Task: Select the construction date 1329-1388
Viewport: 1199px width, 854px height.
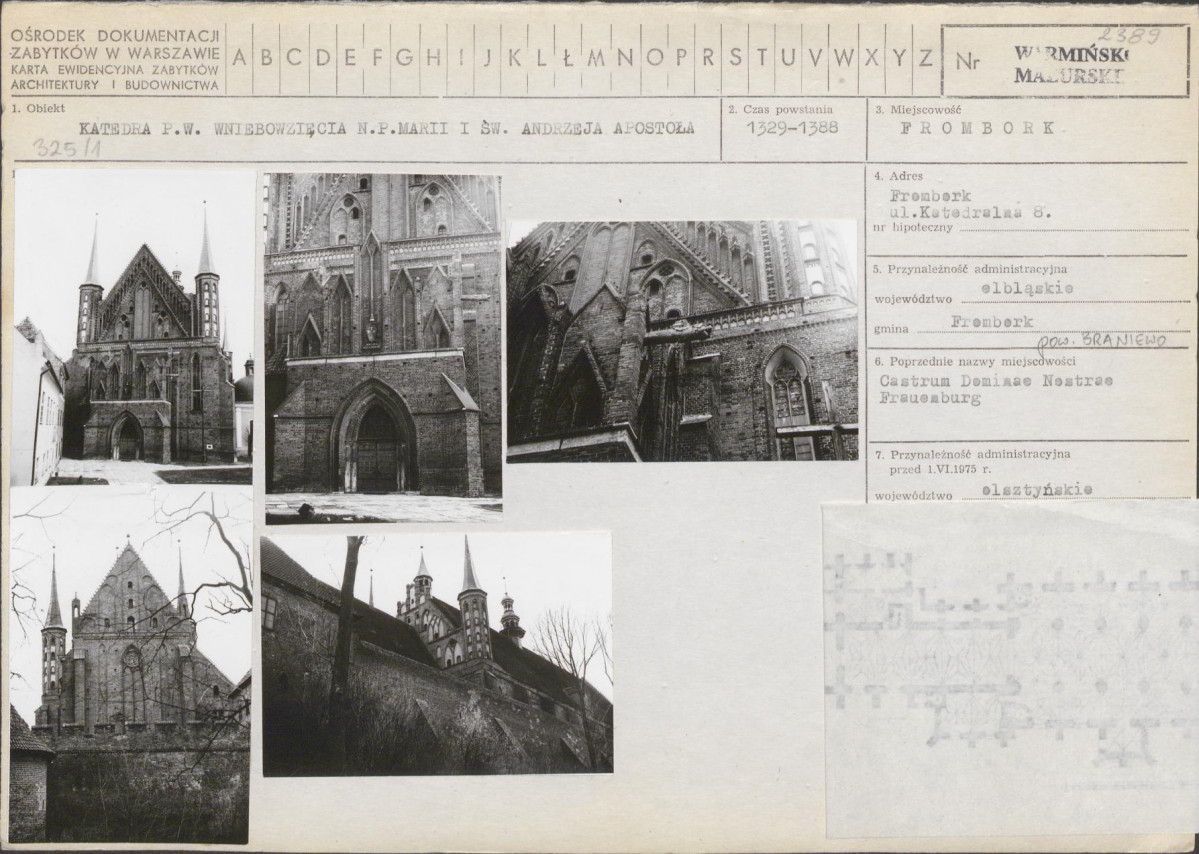Action: (792, 128)
